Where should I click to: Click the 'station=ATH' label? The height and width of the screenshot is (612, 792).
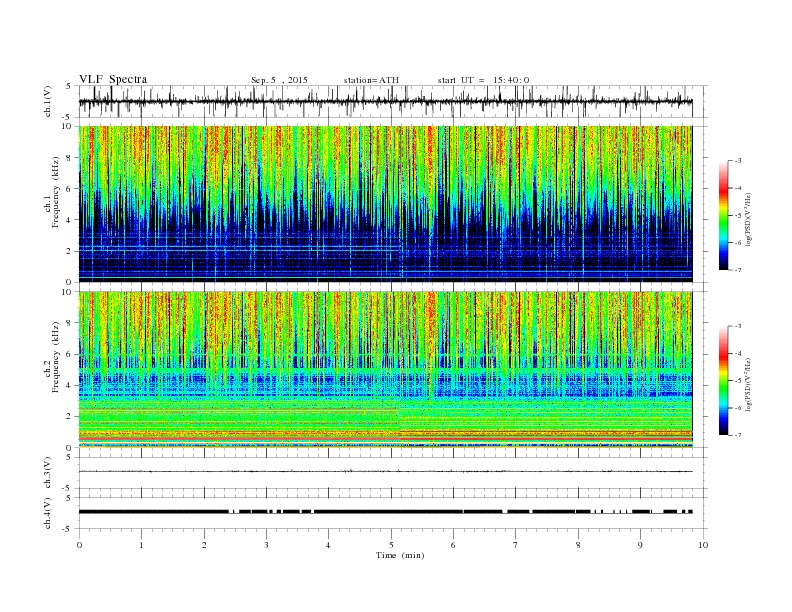[x=371, y=80]
